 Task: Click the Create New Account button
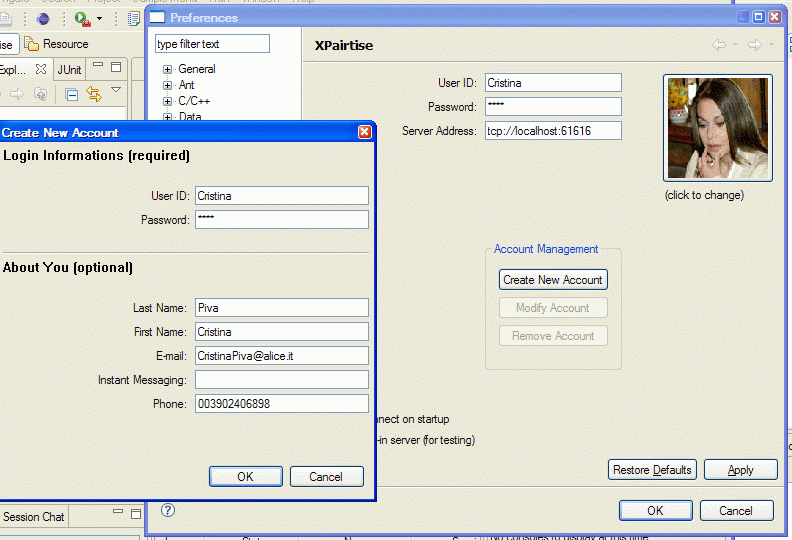(553, 280)
